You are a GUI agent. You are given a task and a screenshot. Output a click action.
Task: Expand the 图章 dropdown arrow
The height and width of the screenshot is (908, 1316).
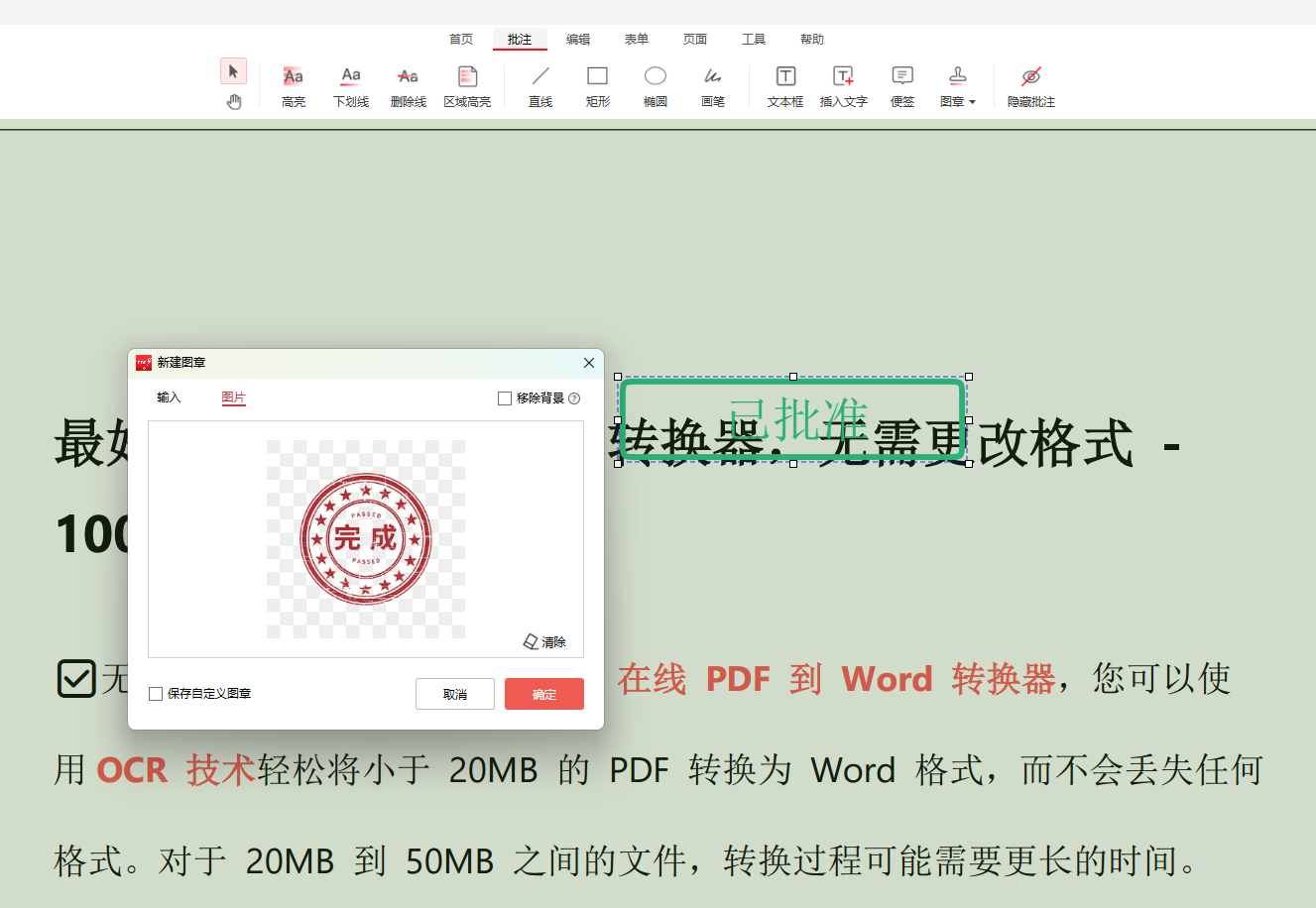point(972,102)
